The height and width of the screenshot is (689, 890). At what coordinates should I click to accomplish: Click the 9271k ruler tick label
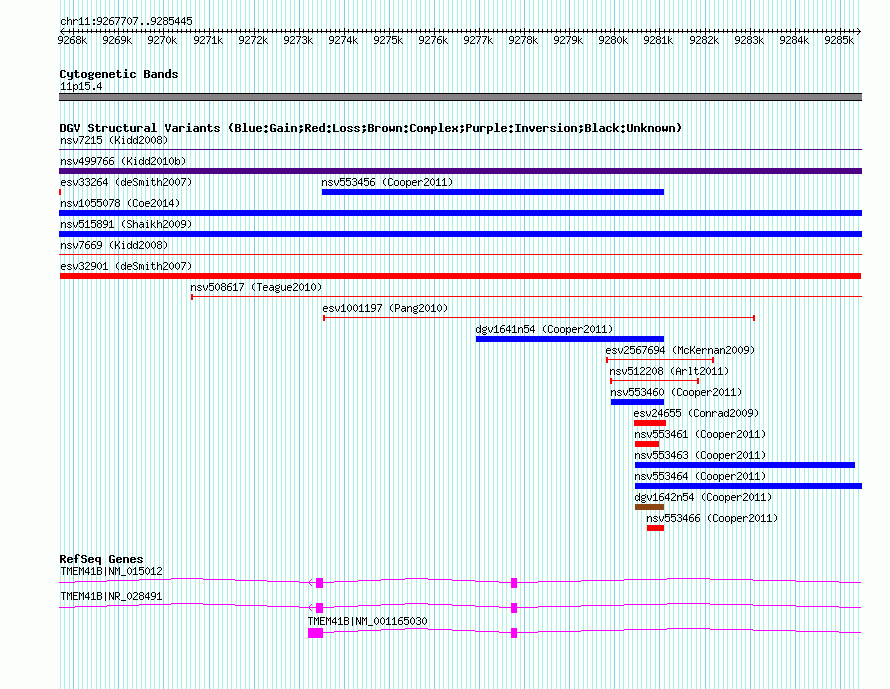pyautogui.click(x=208, y=40)
